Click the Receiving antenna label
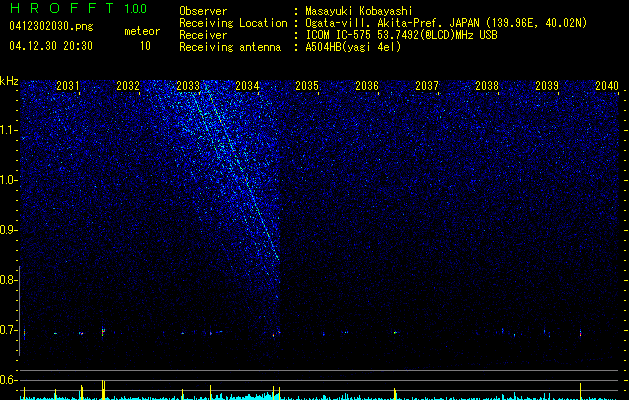Screen dimensions: 629x400 230,47
